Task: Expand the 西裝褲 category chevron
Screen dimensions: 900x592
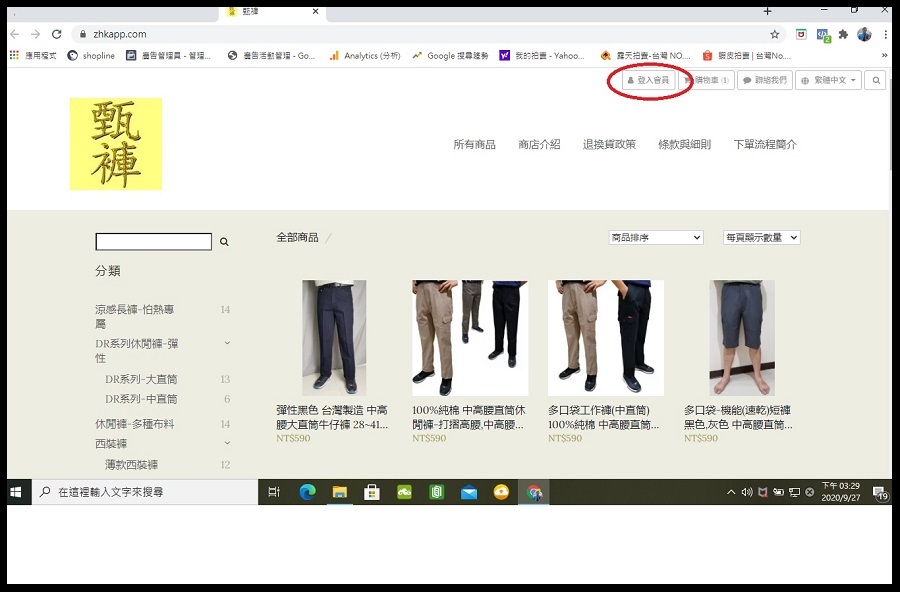Action: click(x=227, y=441)
